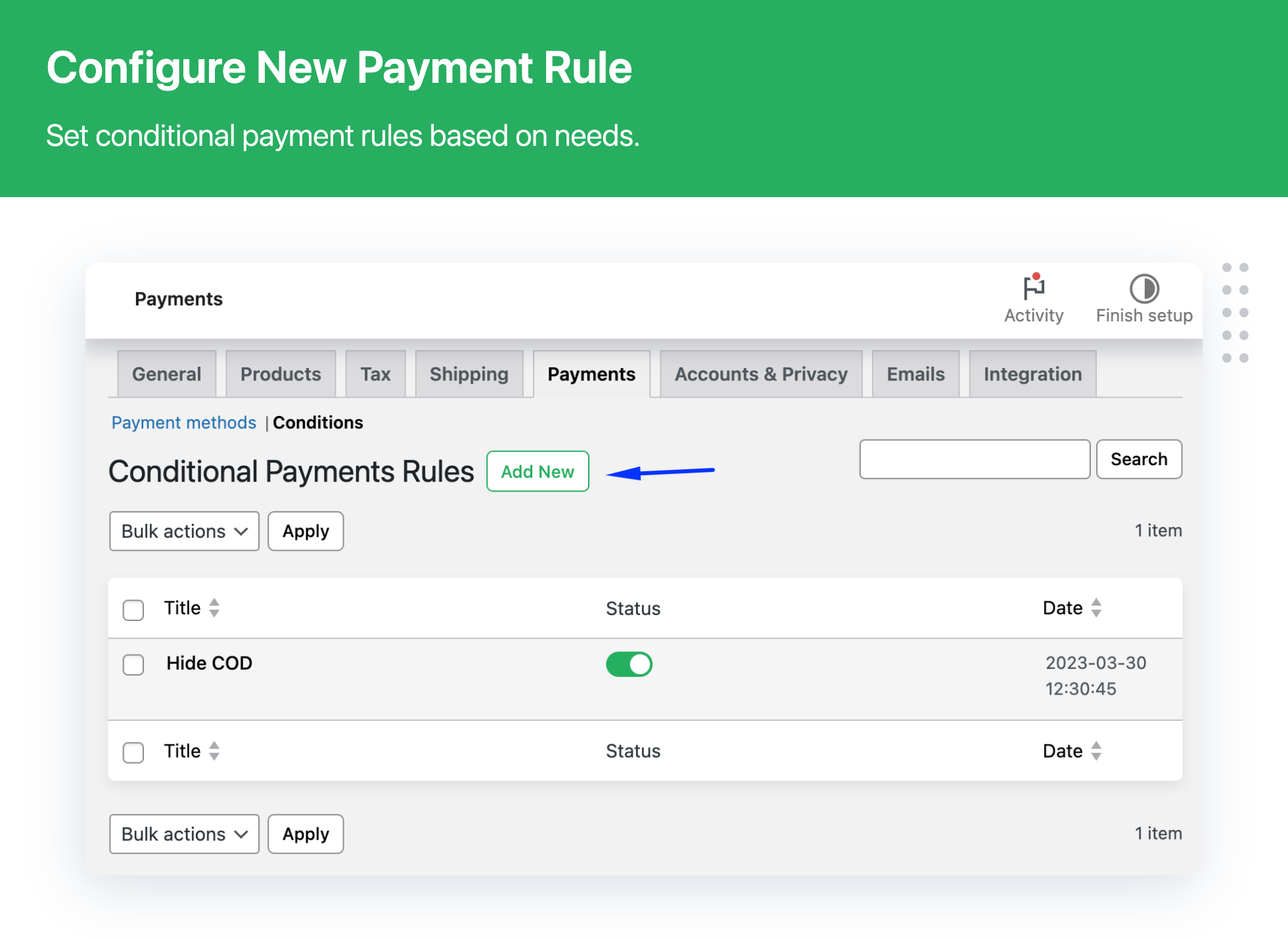Sort by Title using header sort arrows

214,608
